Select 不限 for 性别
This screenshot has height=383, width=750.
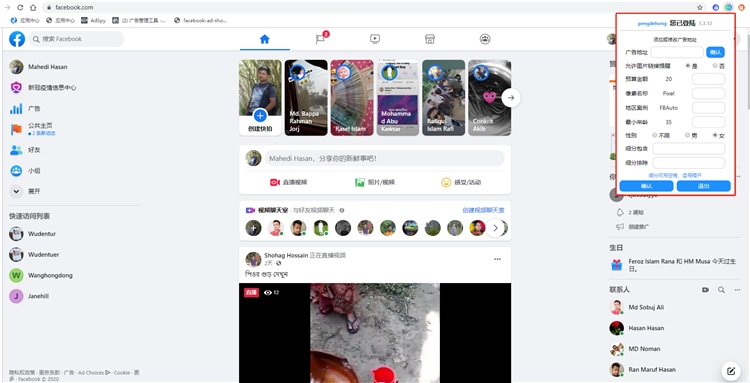[655, 136]
